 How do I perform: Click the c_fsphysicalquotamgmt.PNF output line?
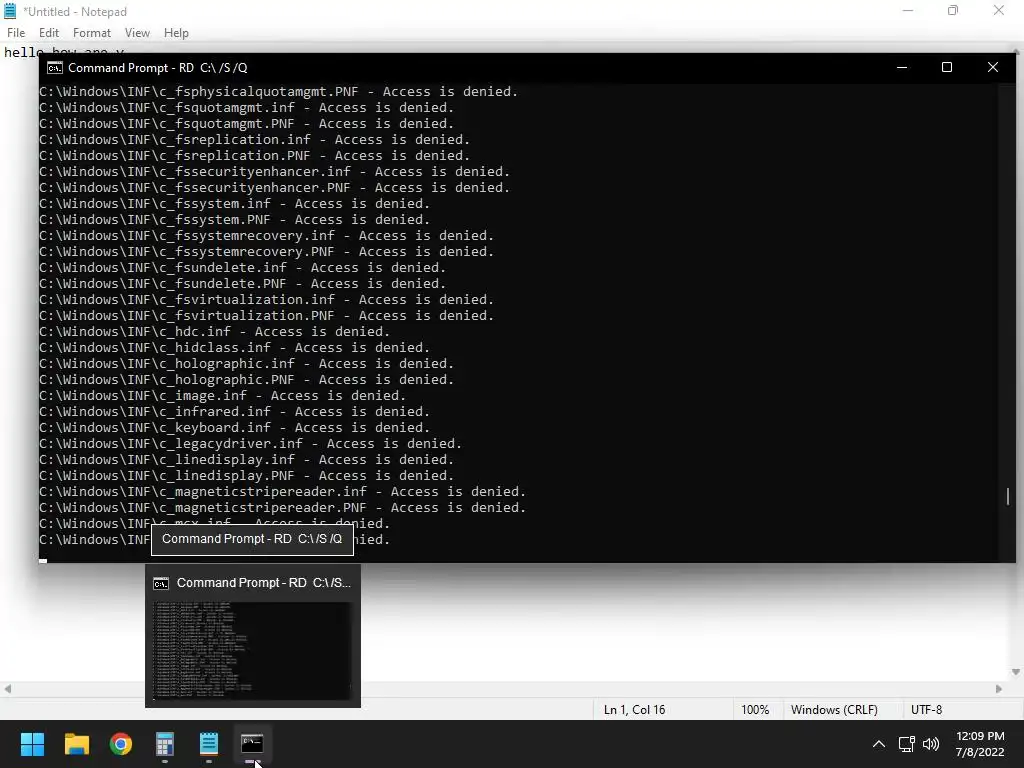click(279, 92)
